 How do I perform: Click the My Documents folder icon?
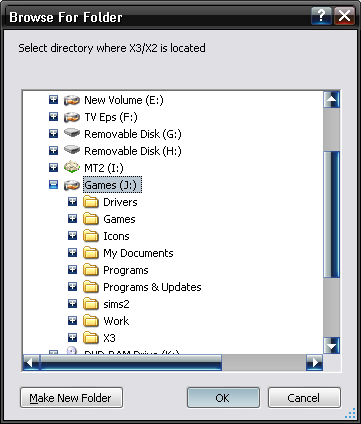click(x=91, y=253)
